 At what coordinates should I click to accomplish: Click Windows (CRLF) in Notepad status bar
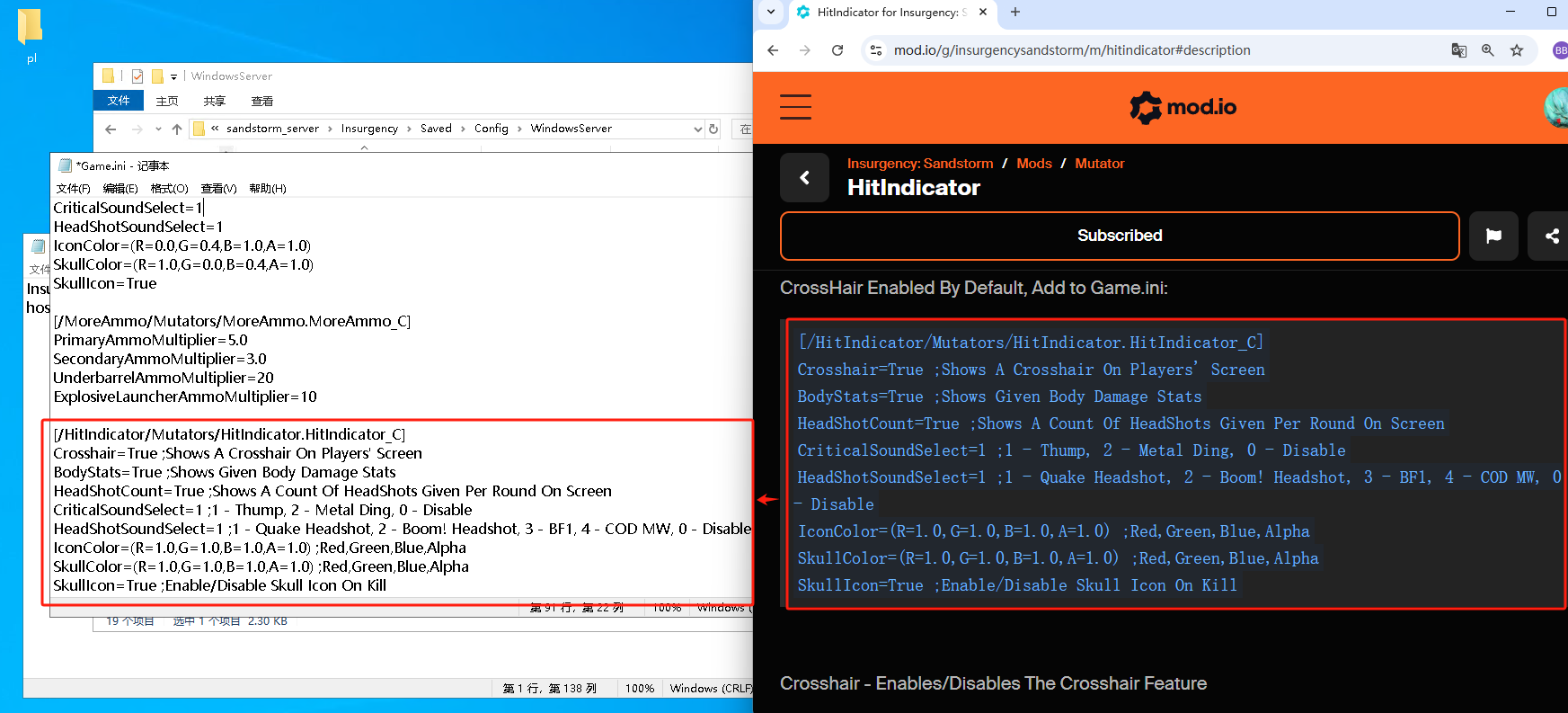(x=711, y=689)
